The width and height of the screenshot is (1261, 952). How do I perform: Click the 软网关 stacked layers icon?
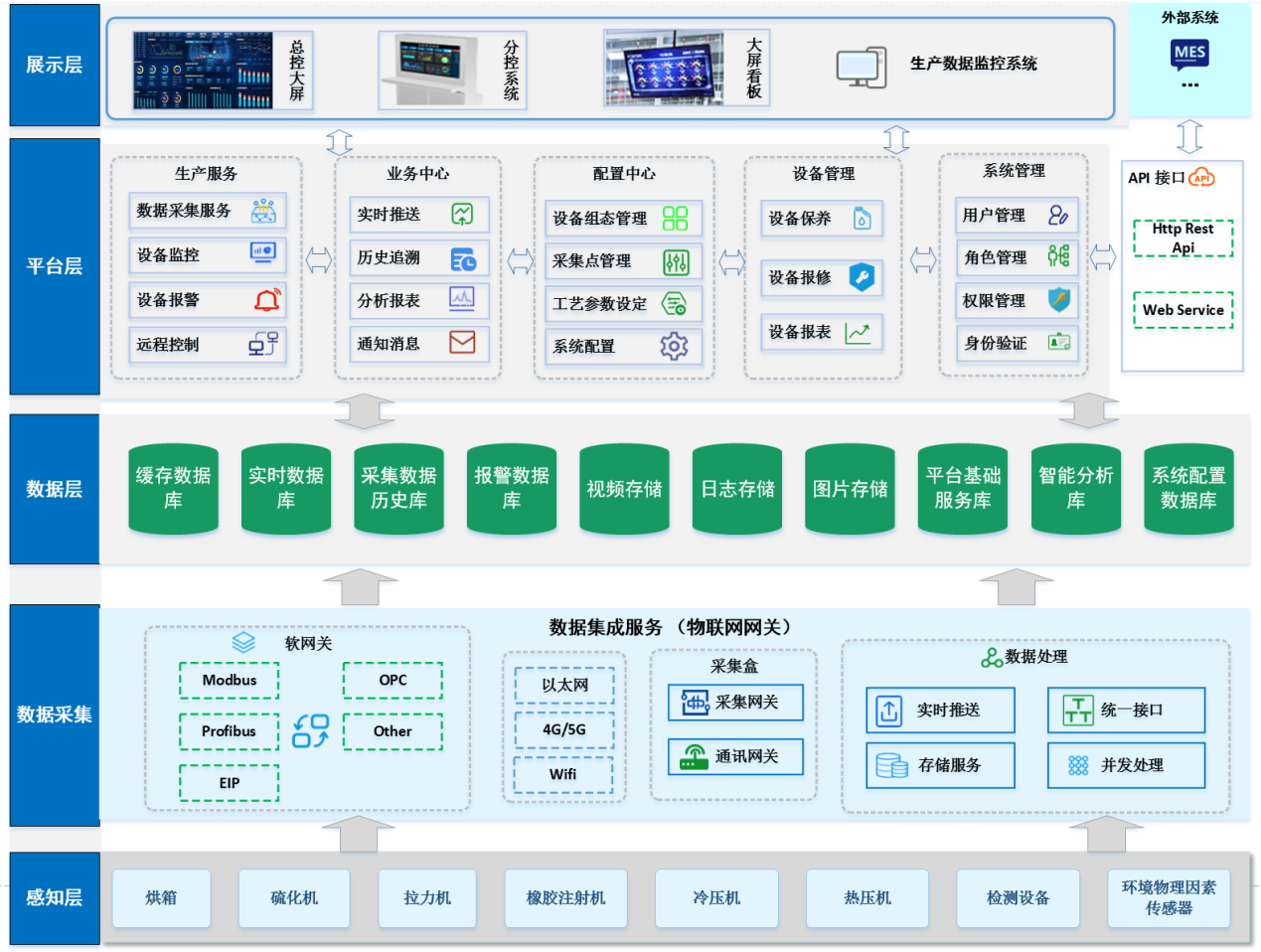tap(243, 643)
